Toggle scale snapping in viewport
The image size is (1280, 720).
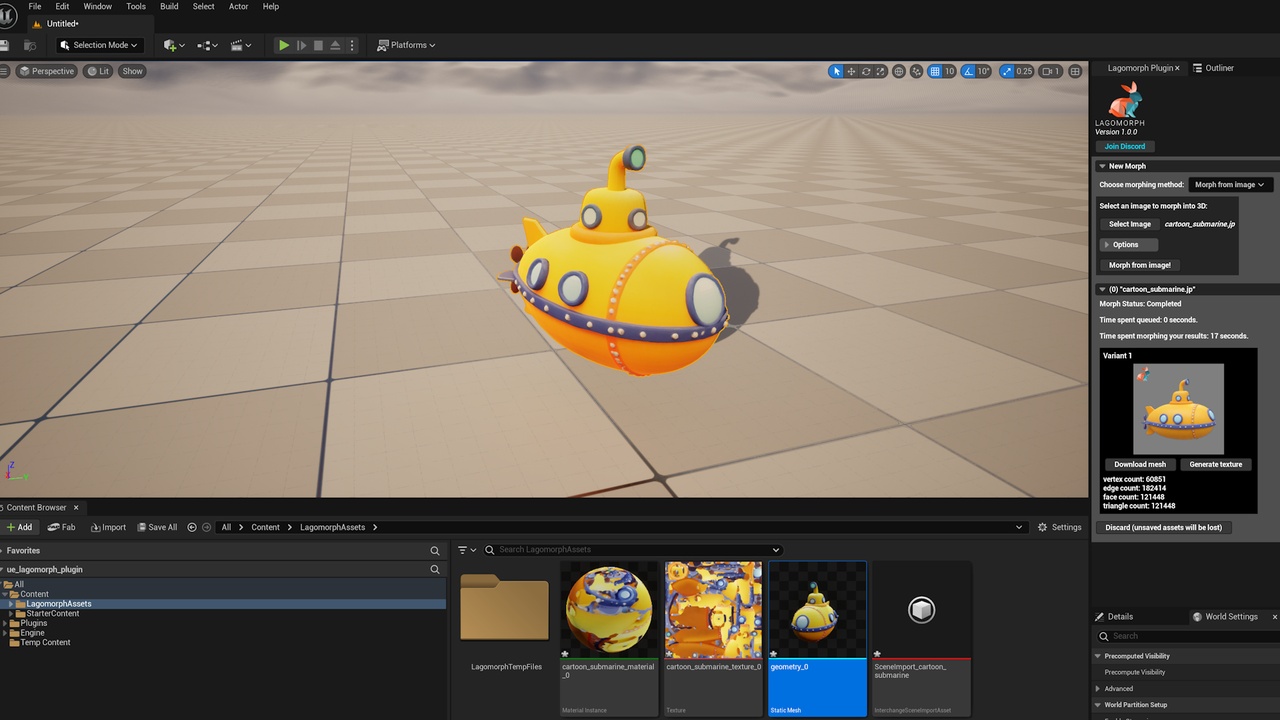coord(1005,71)
